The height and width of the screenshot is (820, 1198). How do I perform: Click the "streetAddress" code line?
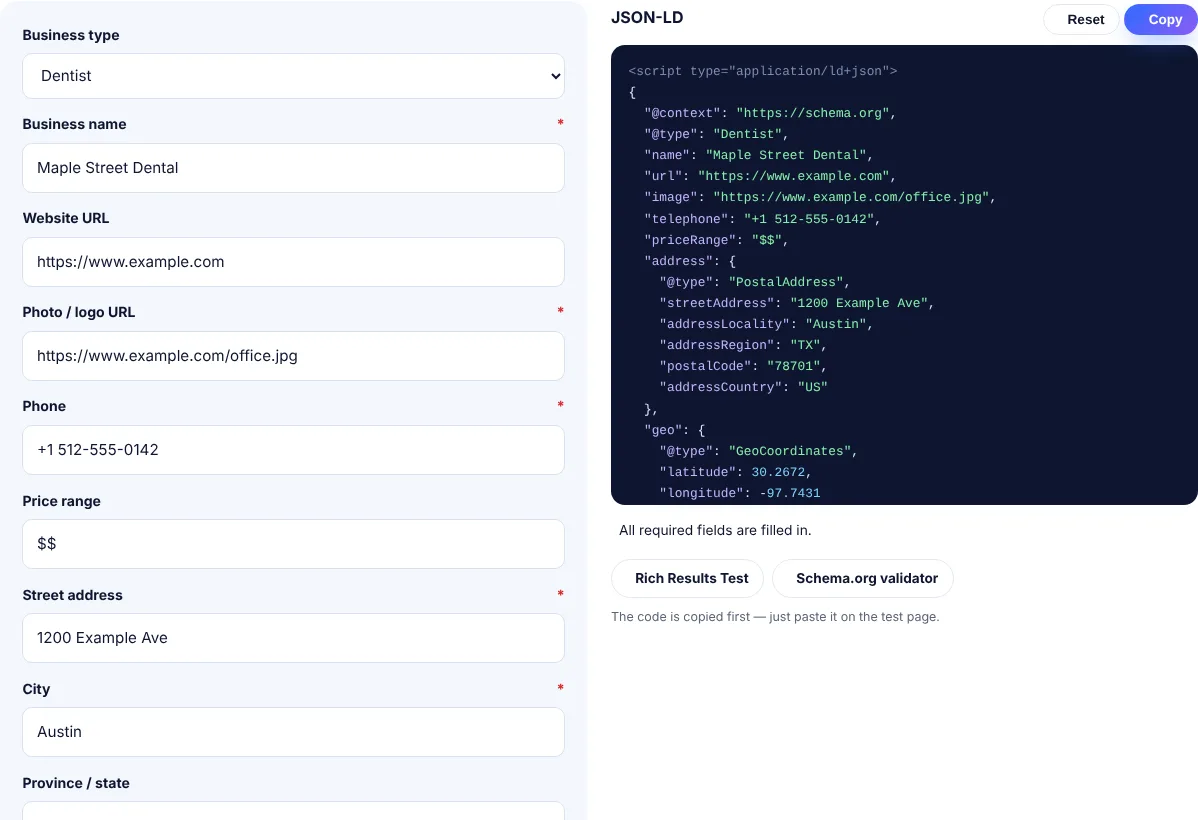click(x=797, y=303)
